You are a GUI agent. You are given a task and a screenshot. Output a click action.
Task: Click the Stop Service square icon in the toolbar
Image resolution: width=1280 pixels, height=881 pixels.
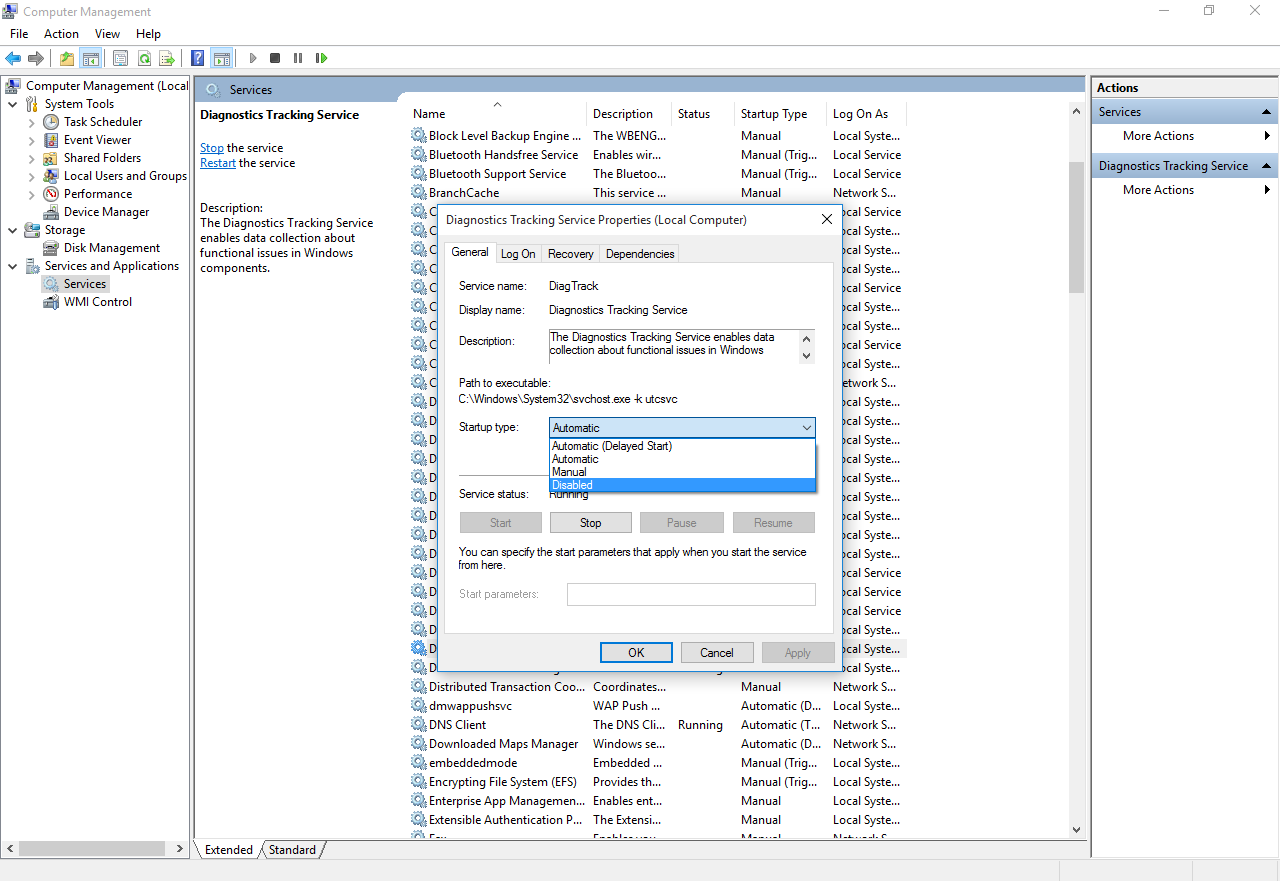(275, 58)
